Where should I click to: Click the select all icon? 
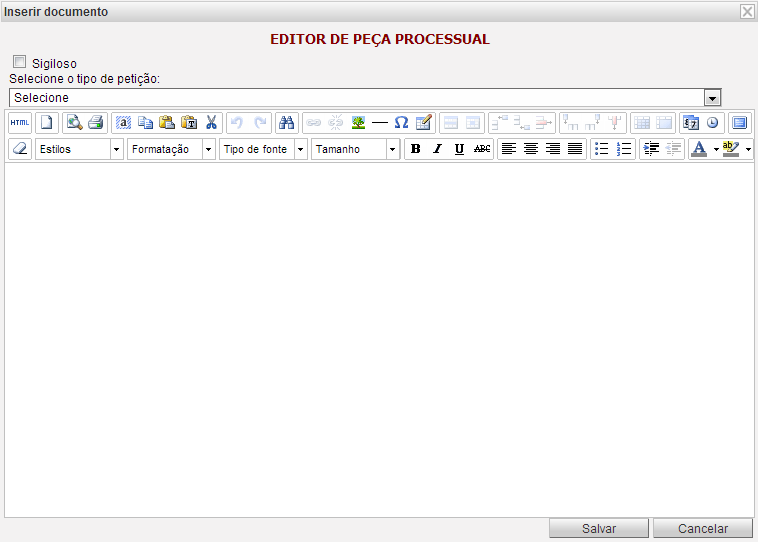click(124, 123)
